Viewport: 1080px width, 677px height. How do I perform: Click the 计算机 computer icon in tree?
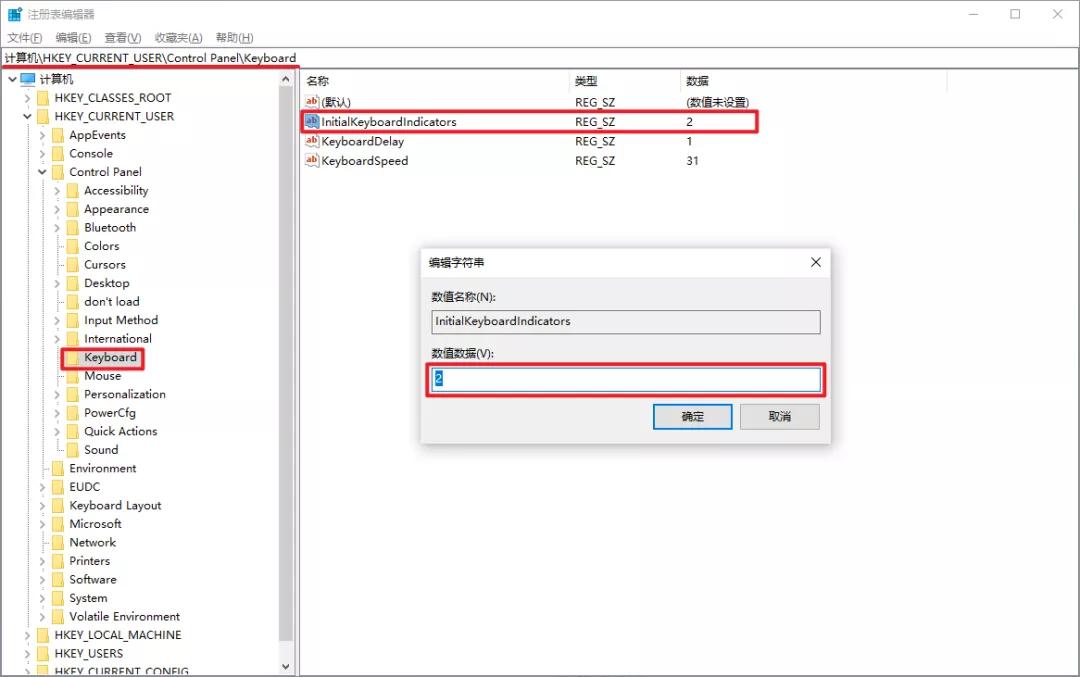[x=28, y=79]
